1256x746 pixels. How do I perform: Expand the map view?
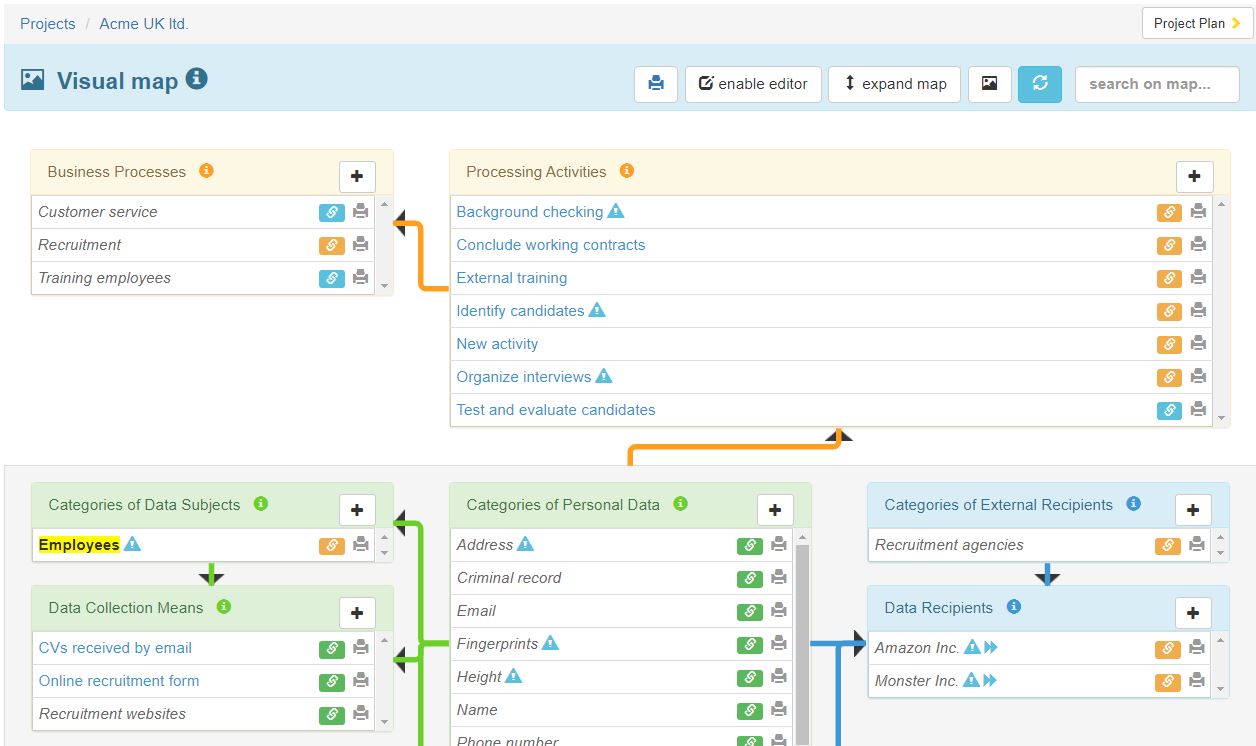pyautogui.click(x=894, y=84)
